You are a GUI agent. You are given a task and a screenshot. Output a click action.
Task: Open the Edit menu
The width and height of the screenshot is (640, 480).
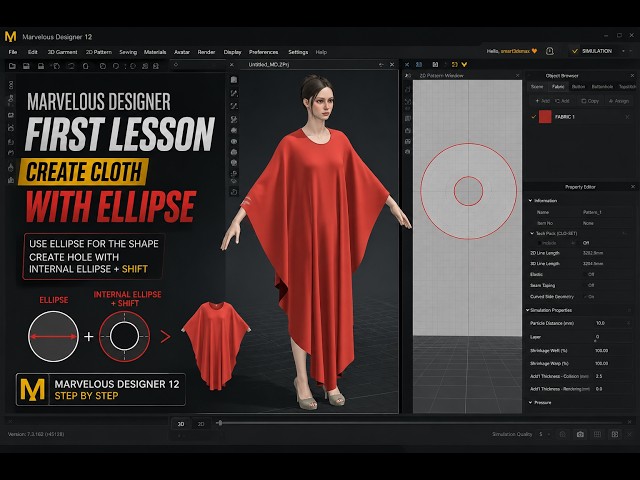coord(33,52)
